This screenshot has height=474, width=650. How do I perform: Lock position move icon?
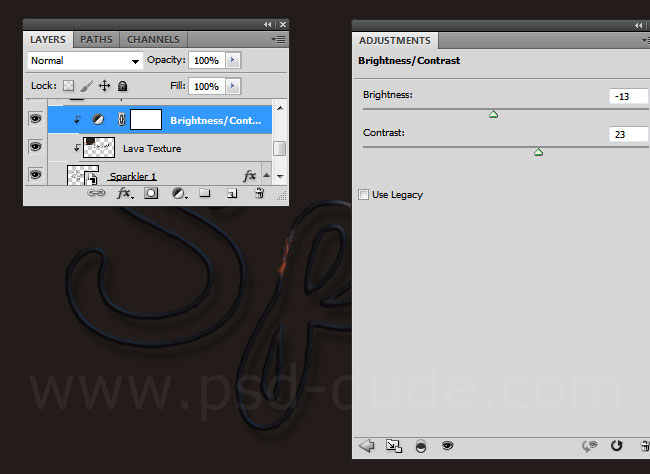104,86
